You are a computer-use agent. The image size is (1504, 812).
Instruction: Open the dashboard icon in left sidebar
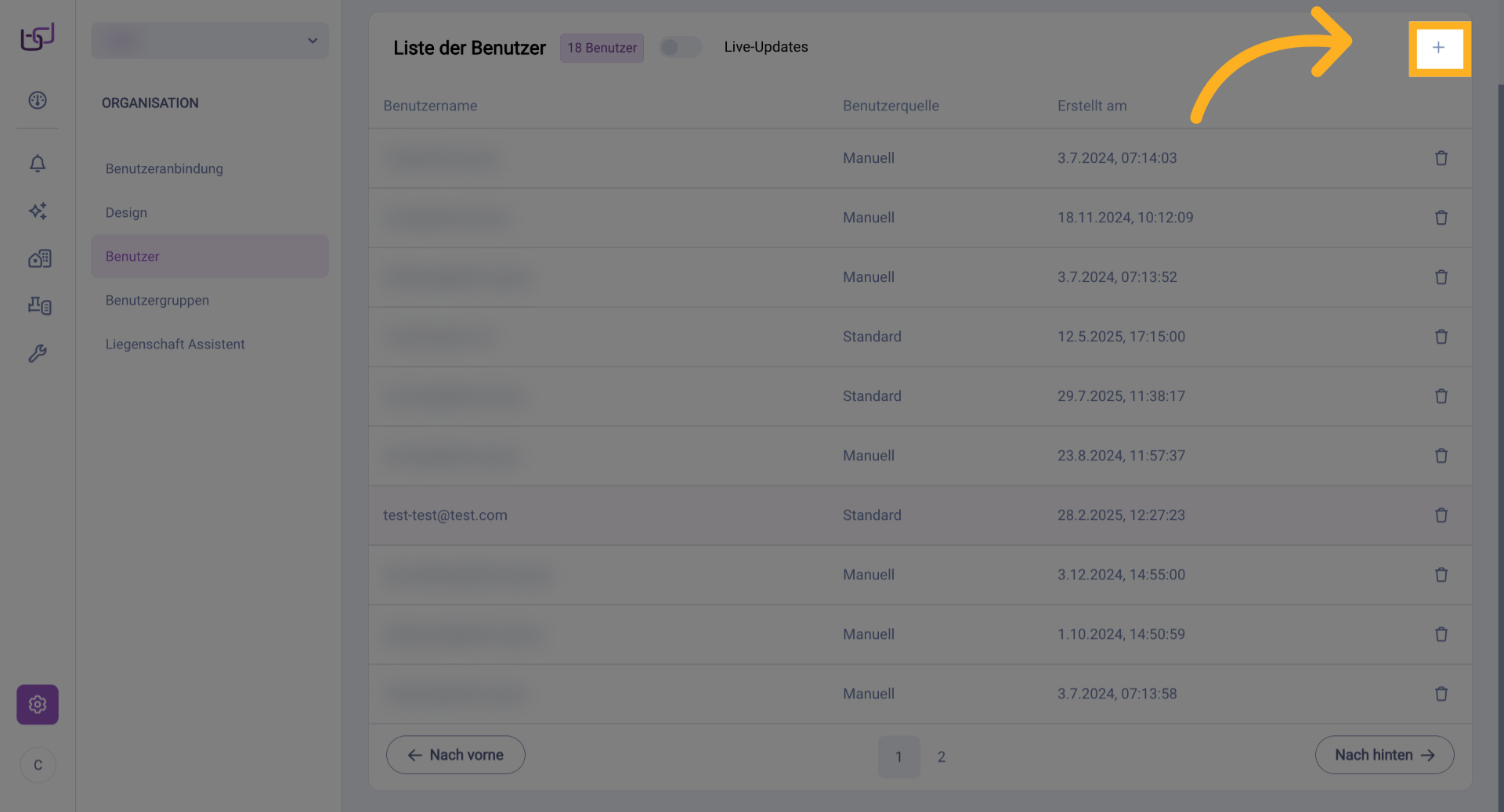(x=38, y=100)
